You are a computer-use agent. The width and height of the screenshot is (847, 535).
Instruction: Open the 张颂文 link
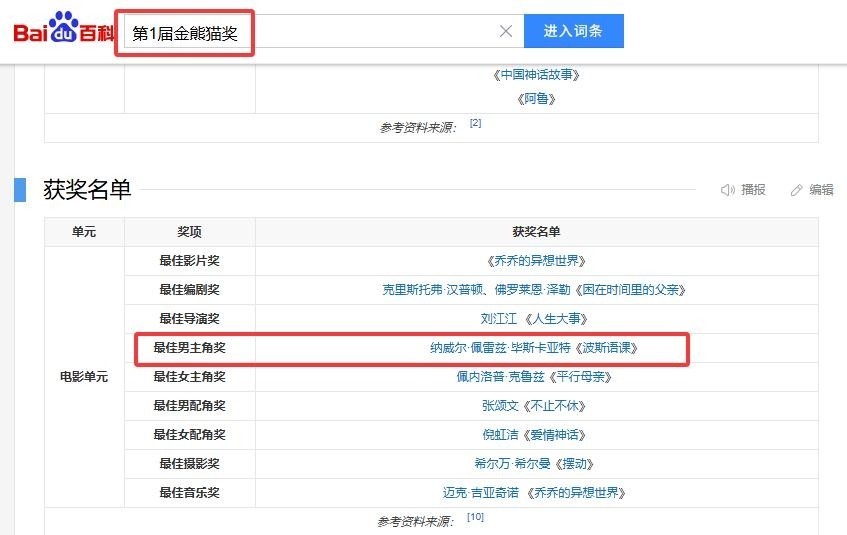(500, 406)
